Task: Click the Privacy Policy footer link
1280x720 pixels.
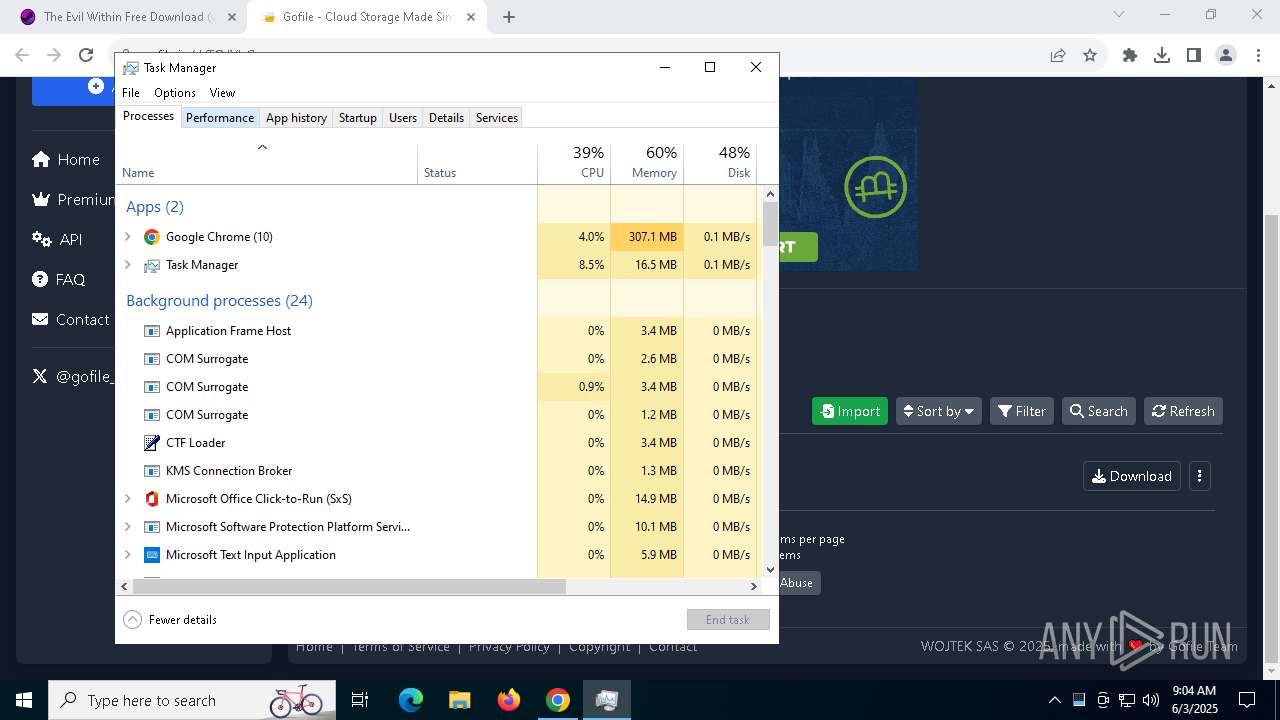Action: click(x=509, y=646)
